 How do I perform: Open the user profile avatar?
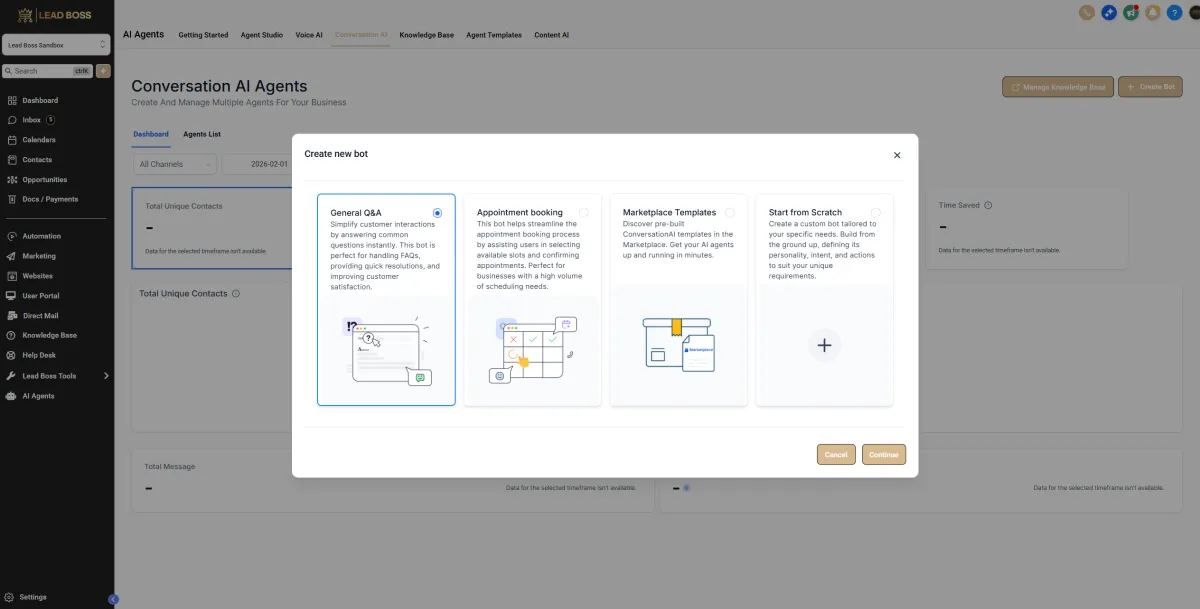coord(1195,12)
